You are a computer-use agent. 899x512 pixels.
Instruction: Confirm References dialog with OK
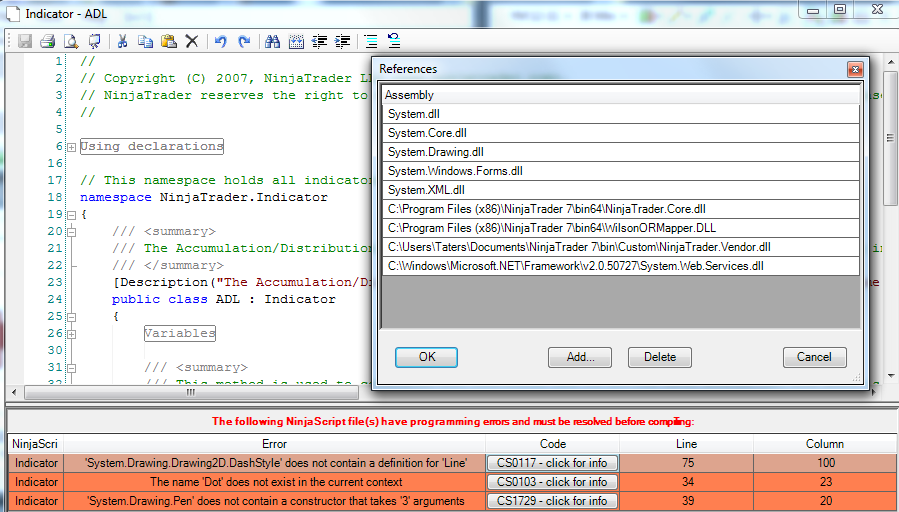427,357
